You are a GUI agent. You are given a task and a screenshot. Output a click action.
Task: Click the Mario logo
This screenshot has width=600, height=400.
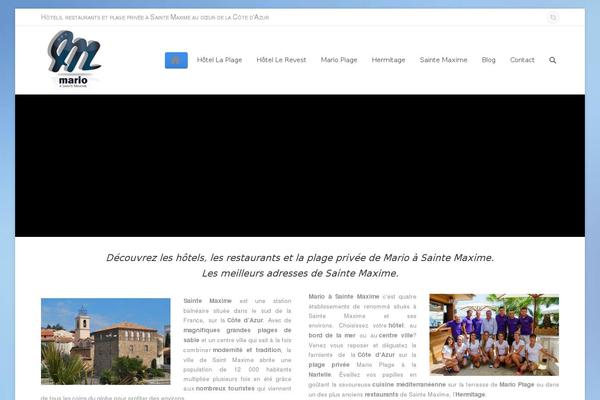pos(74,59)
